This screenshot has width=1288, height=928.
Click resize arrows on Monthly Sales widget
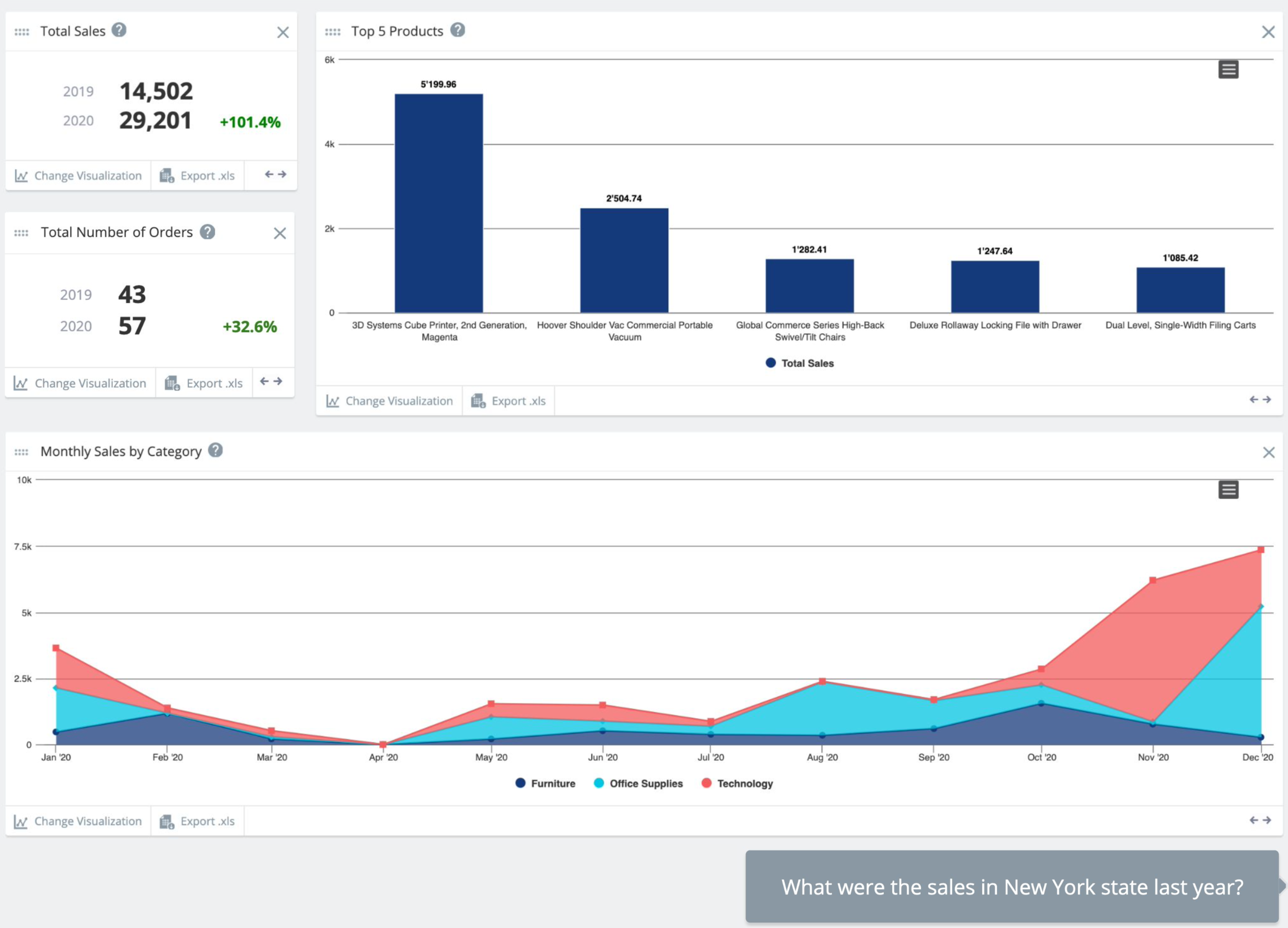pyautogui.click(x=1260, y=820)
